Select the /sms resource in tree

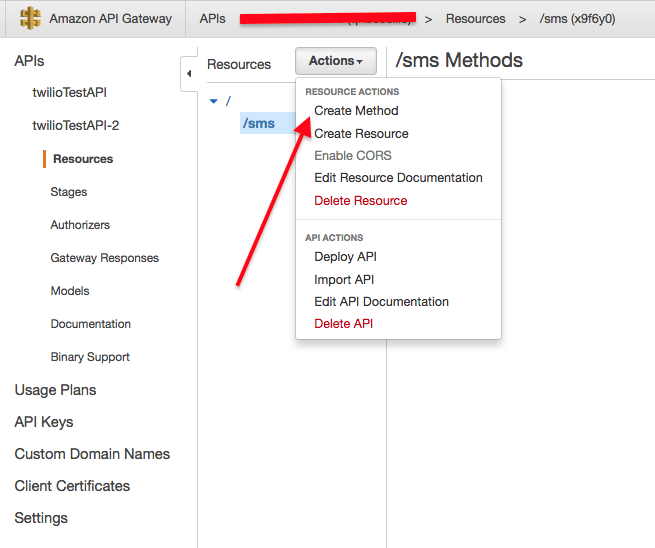point(259,123)
